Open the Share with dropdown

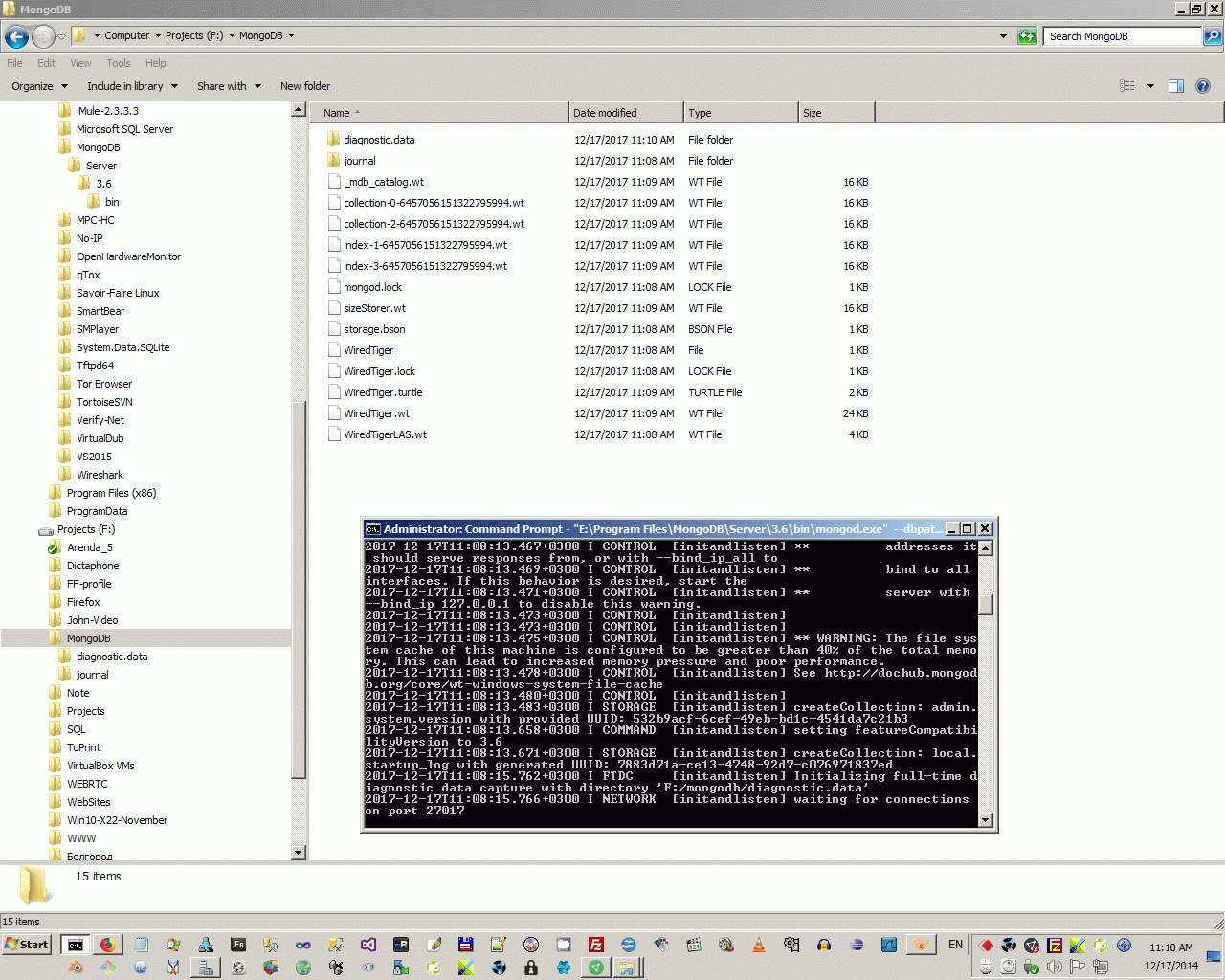point(230,86)
